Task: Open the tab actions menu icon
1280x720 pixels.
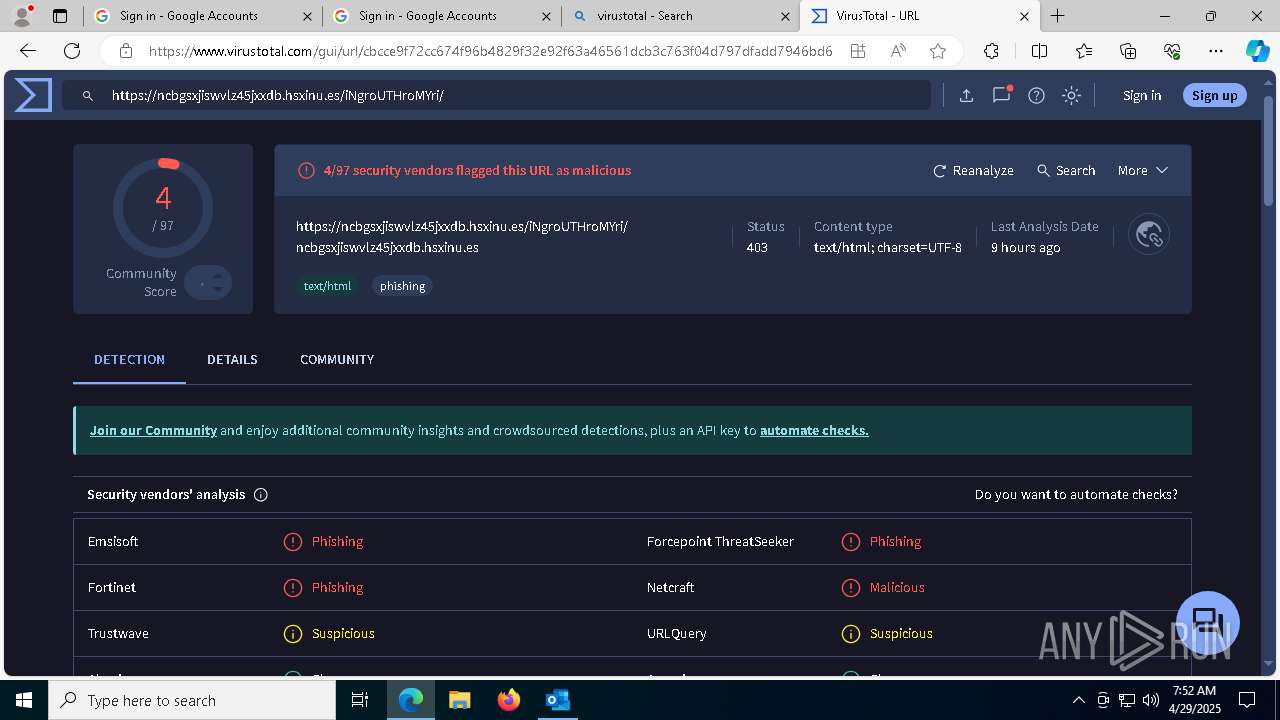Action: 60,16
